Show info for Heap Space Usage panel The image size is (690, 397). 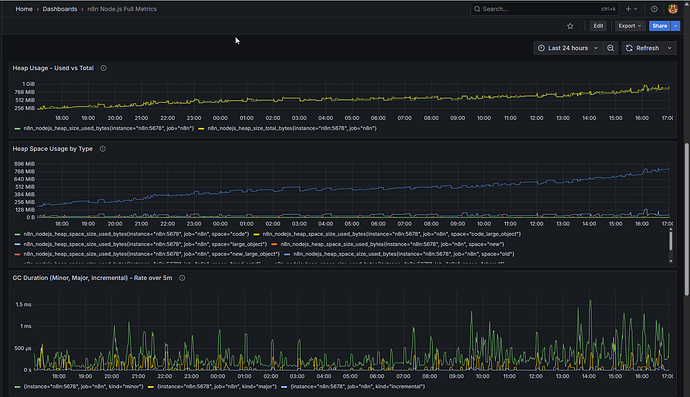pyautogui.click(x=103, y=149)
